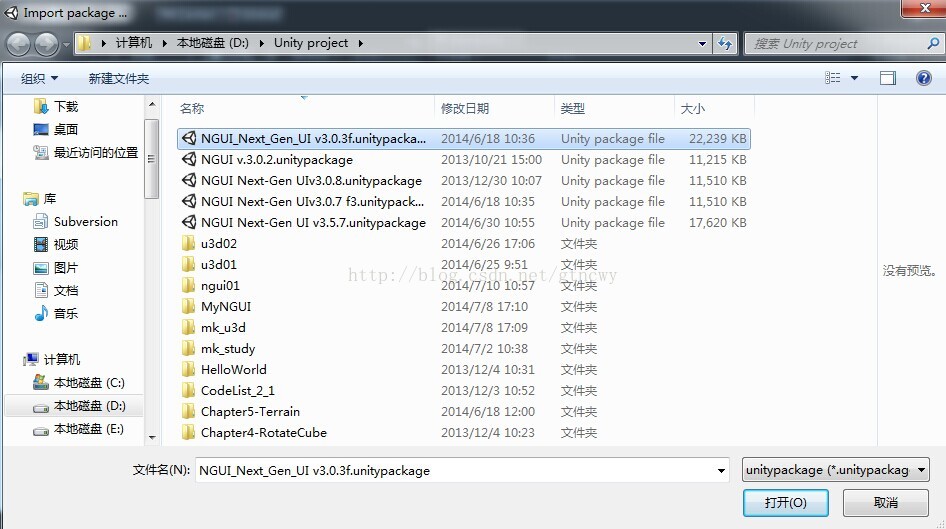Image resolution: width=946 pixels, height=529 pixels.
Task: Expand arrow after 计算机 breadcrumb
Action: coord(164,43)
